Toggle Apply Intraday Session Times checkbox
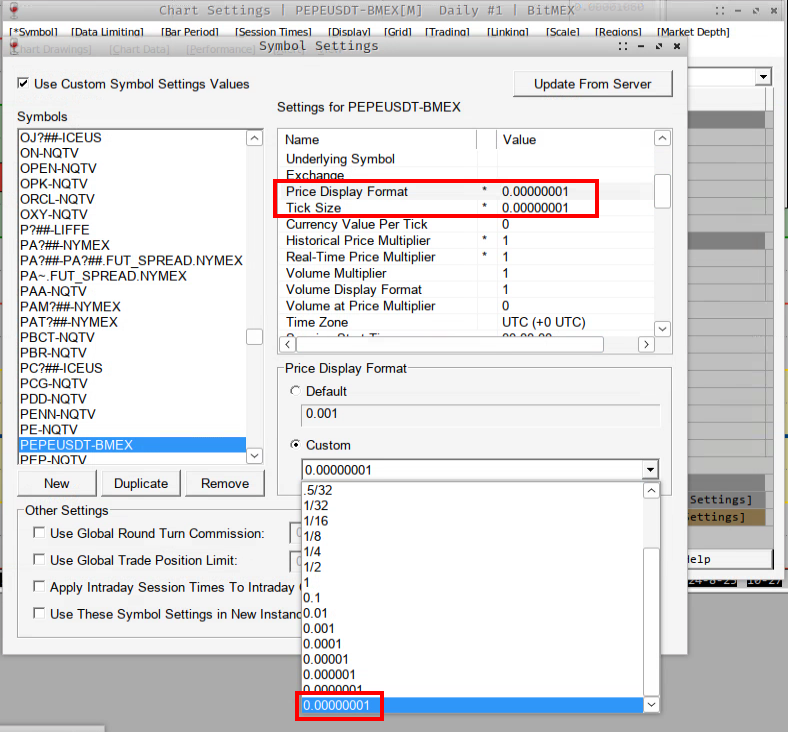This screenshot has height=732, width=788. point(39,586)
